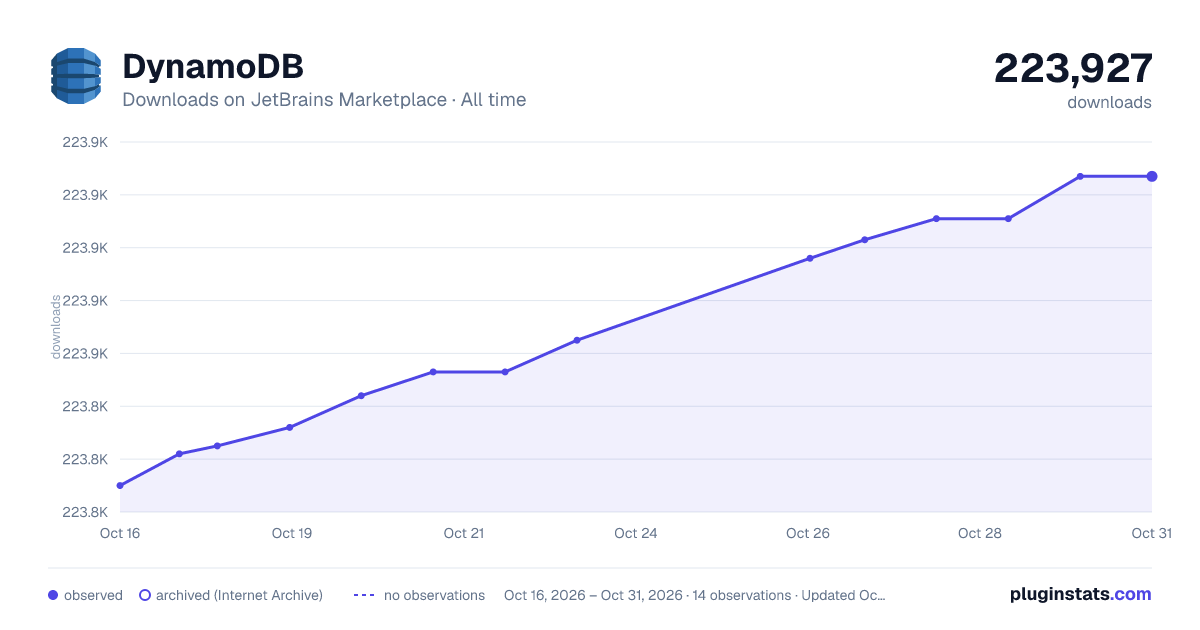The height and width of the screenshot is (630, 1200).
Task: Click the 'observed' legend label
Action: [x=93, y=595]
